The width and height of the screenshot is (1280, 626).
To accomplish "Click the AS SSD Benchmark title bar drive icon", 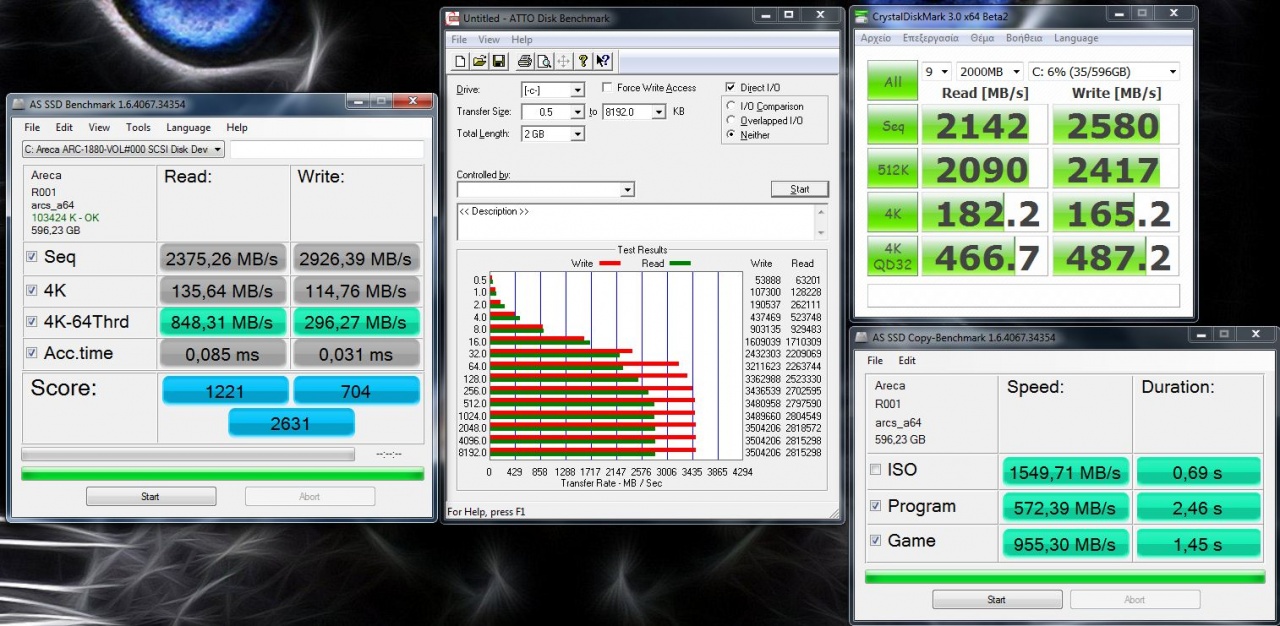I will (x=19, y=103).
